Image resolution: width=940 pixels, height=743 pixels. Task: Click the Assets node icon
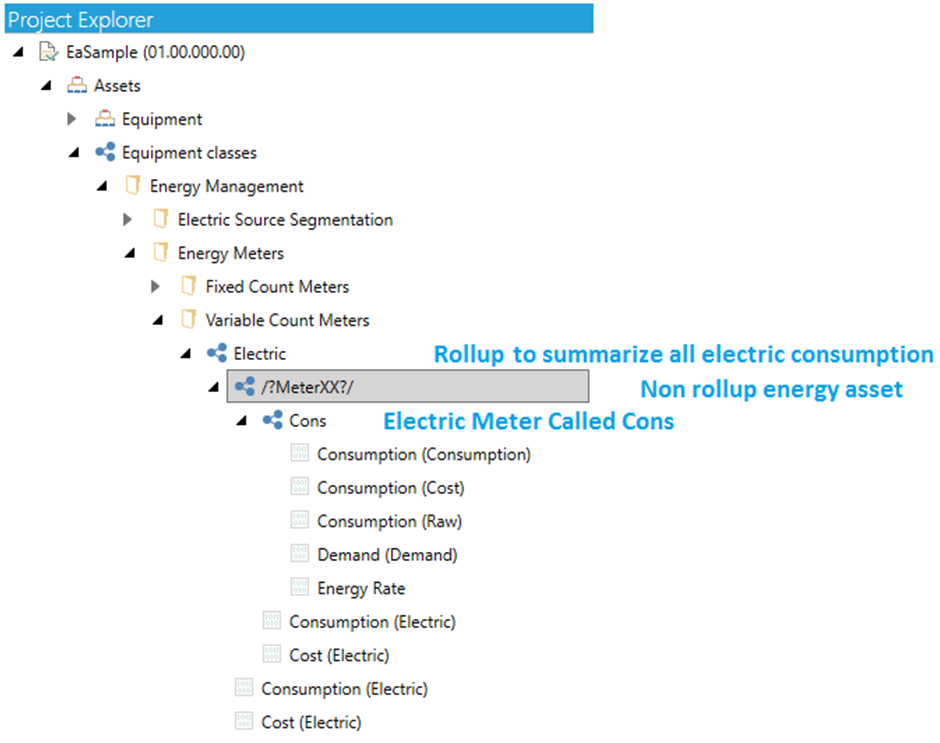pos(77,85)
